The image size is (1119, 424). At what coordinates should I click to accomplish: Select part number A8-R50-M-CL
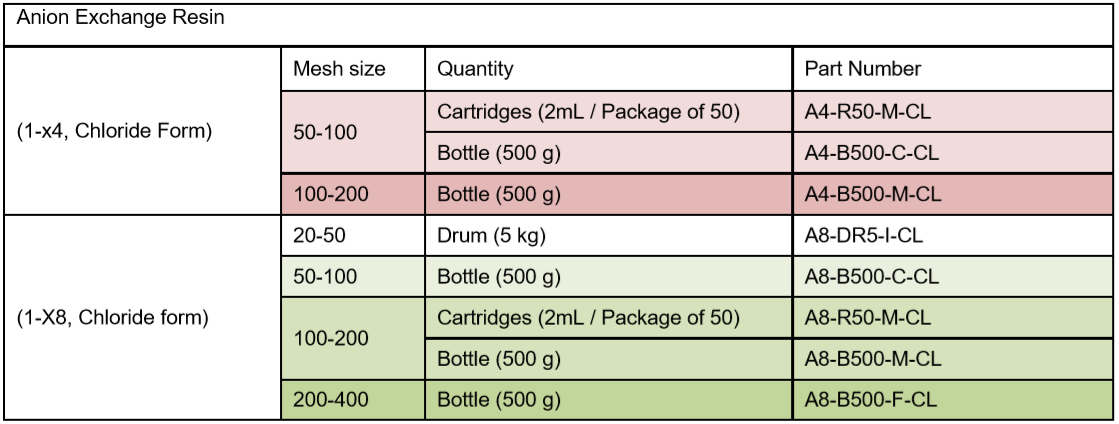pos(868,318)
